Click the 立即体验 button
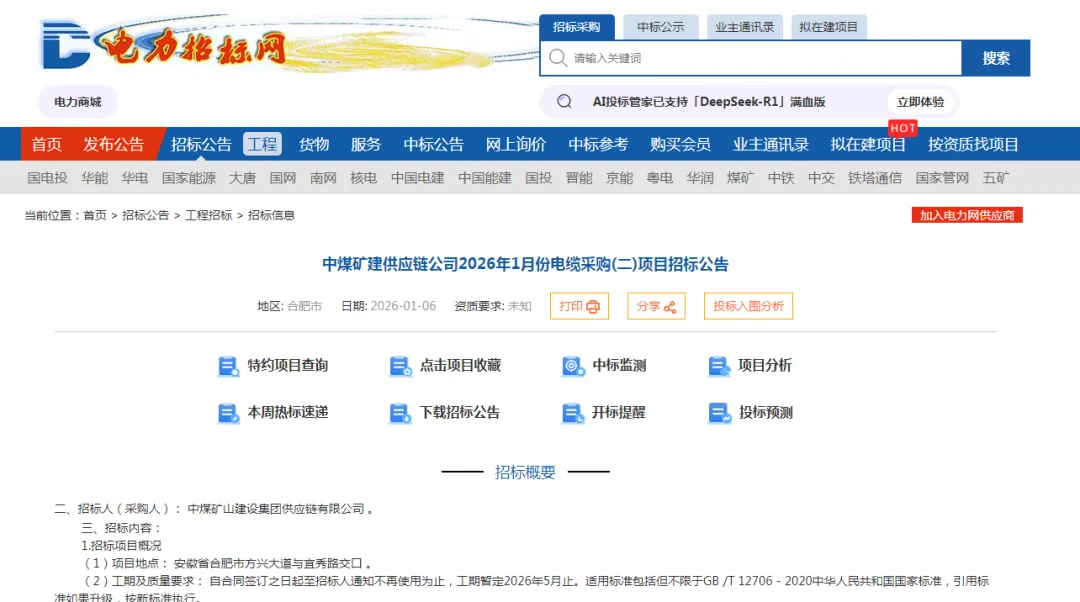The image size is (1080, 602). click(920, 102)
